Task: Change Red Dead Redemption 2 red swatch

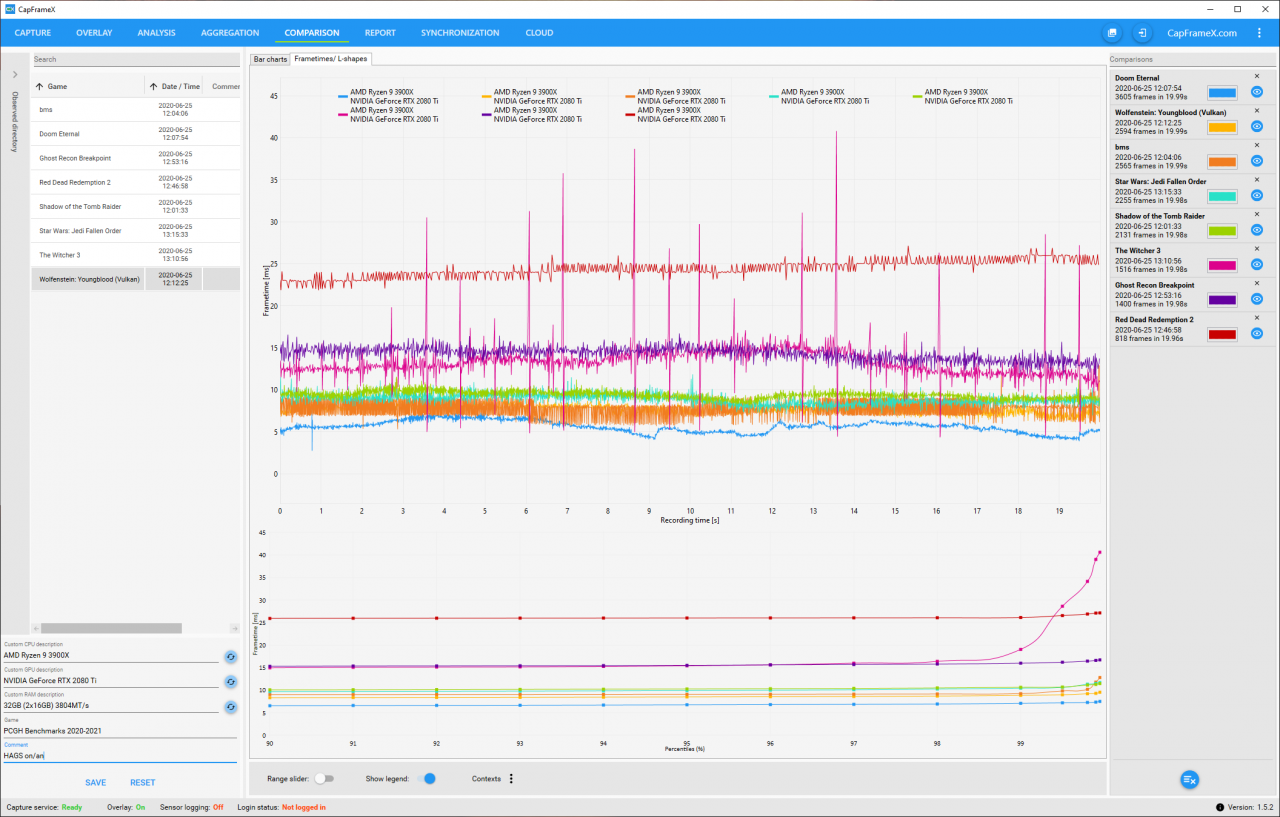Action: point(1223,334)
